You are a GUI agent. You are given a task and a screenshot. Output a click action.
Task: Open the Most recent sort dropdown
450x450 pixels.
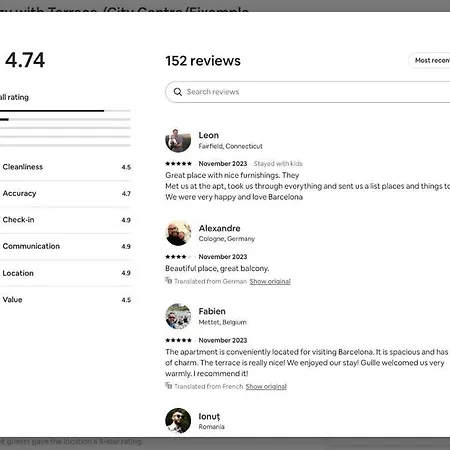(x=429, y=60)
